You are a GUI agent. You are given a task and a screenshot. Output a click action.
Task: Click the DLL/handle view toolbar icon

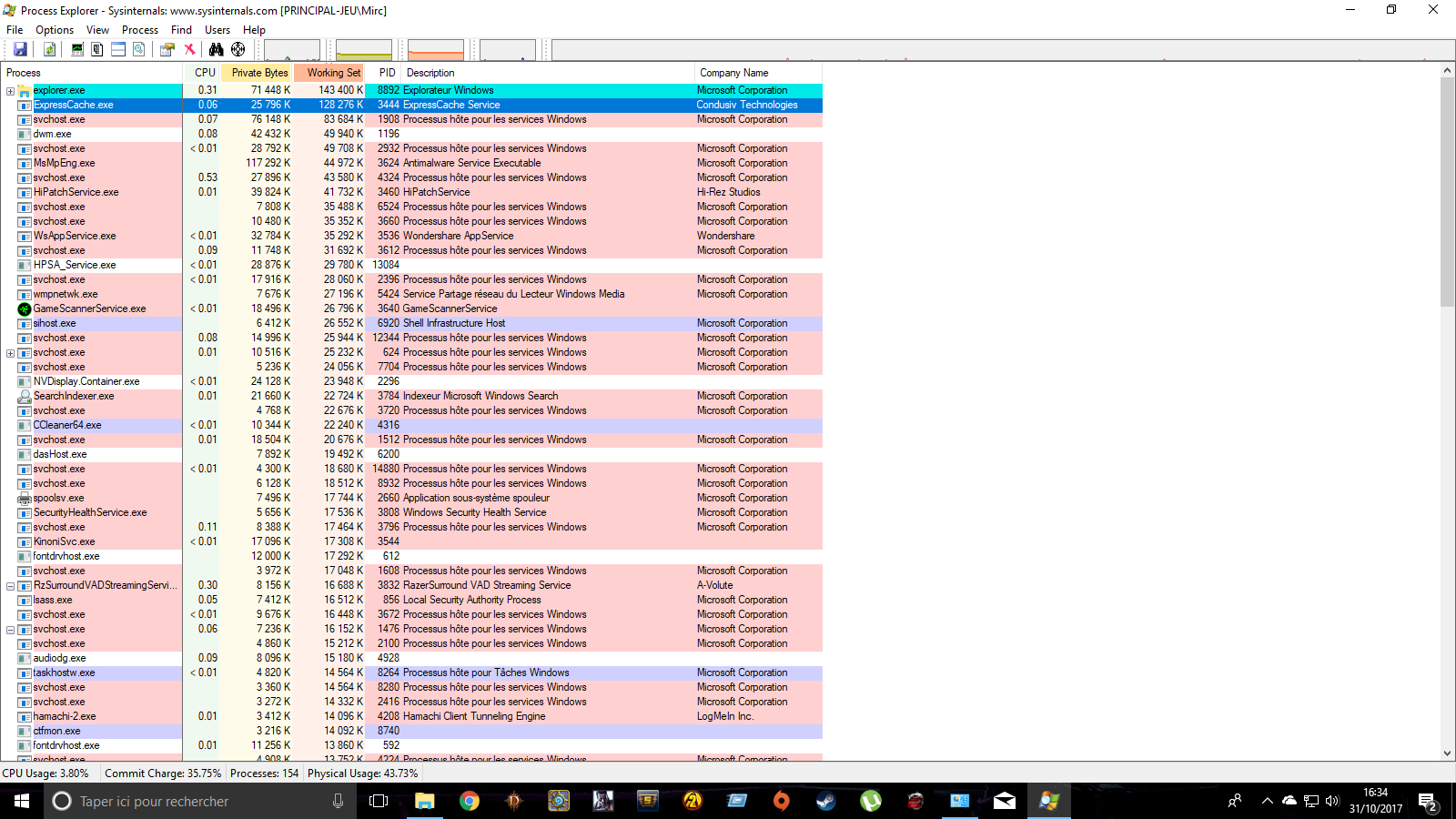tap(139, 50)
